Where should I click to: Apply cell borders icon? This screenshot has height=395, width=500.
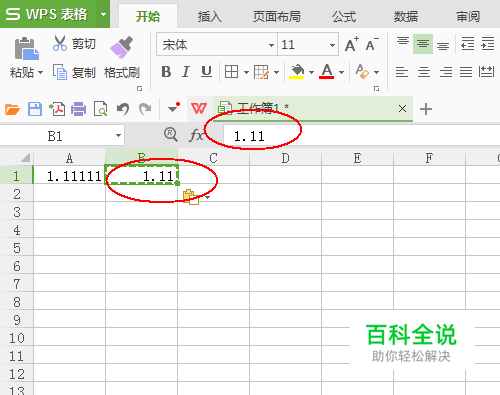coord(231,72)
